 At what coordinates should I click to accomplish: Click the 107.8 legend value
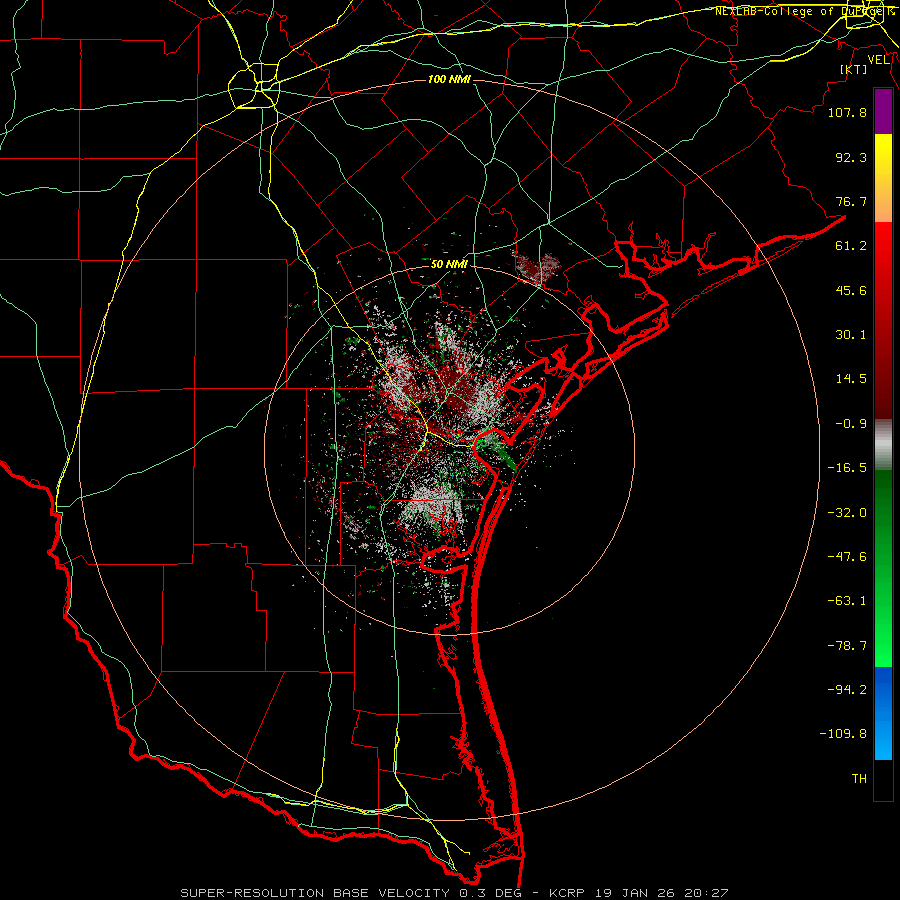[x=847, y=112]
